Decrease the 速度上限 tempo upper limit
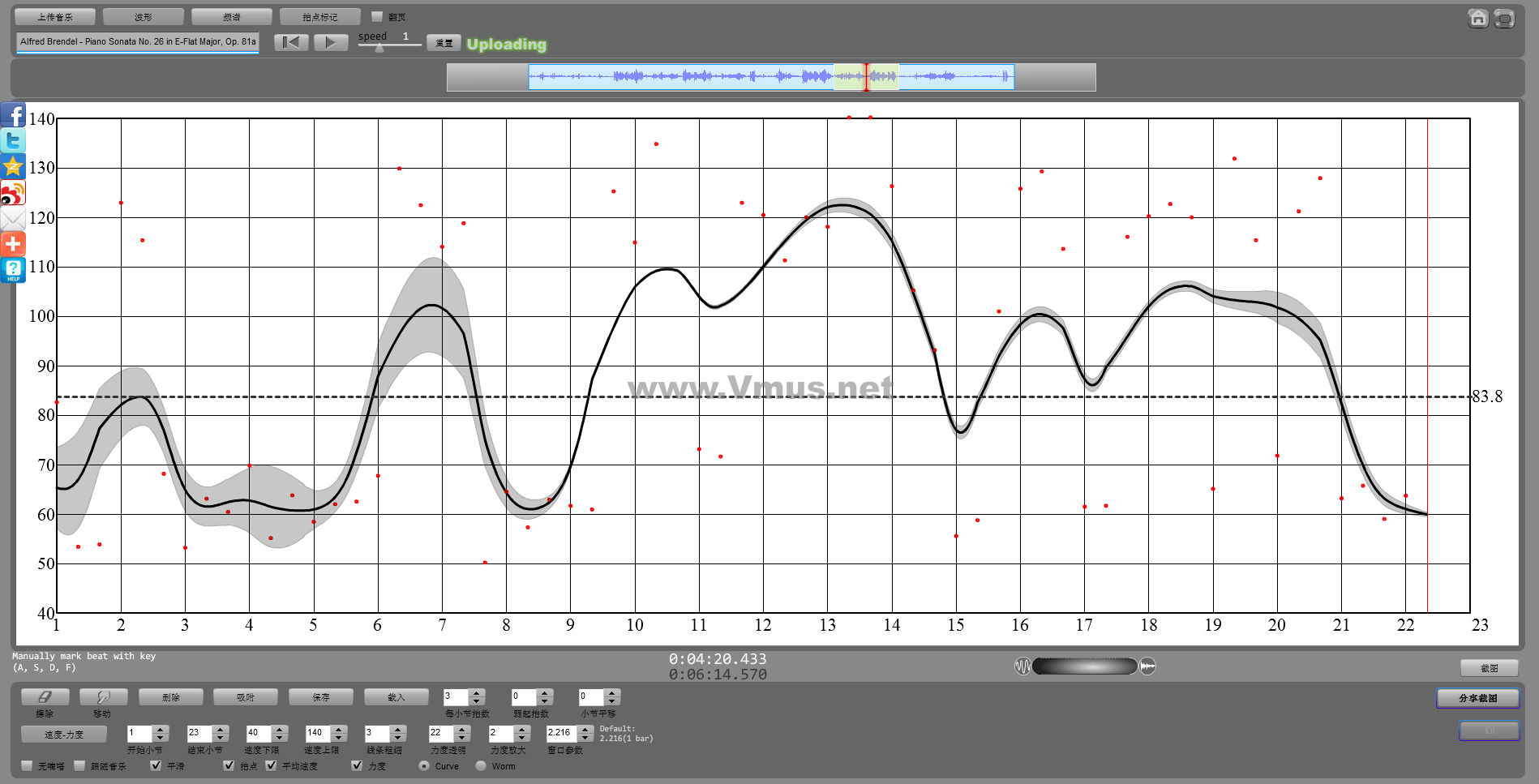The width and height of the screenshot is (1539, 784). [x=339, y=737]
